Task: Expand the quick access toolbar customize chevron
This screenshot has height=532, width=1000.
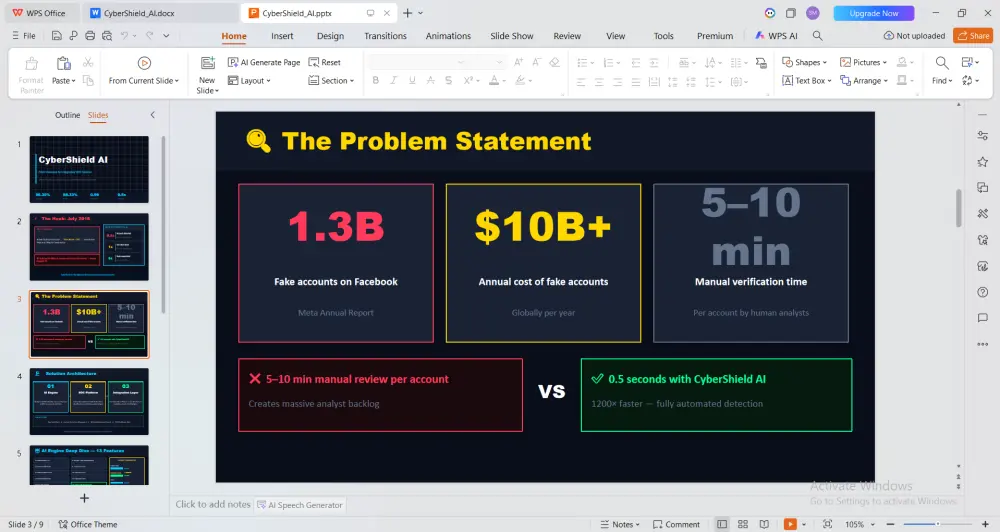Action: coord(166,36)
